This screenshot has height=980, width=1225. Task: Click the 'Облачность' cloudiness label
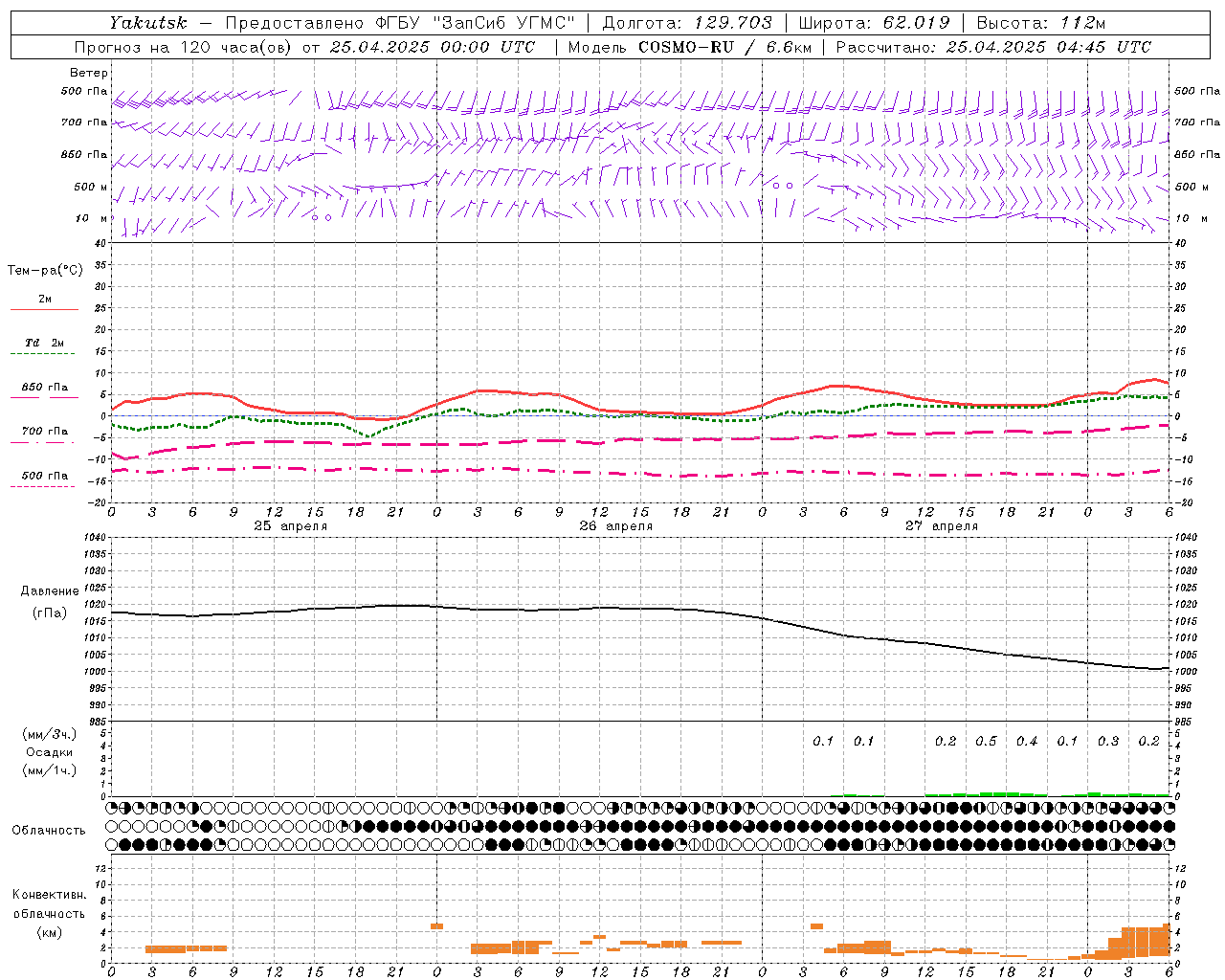(x=49, y=831)
